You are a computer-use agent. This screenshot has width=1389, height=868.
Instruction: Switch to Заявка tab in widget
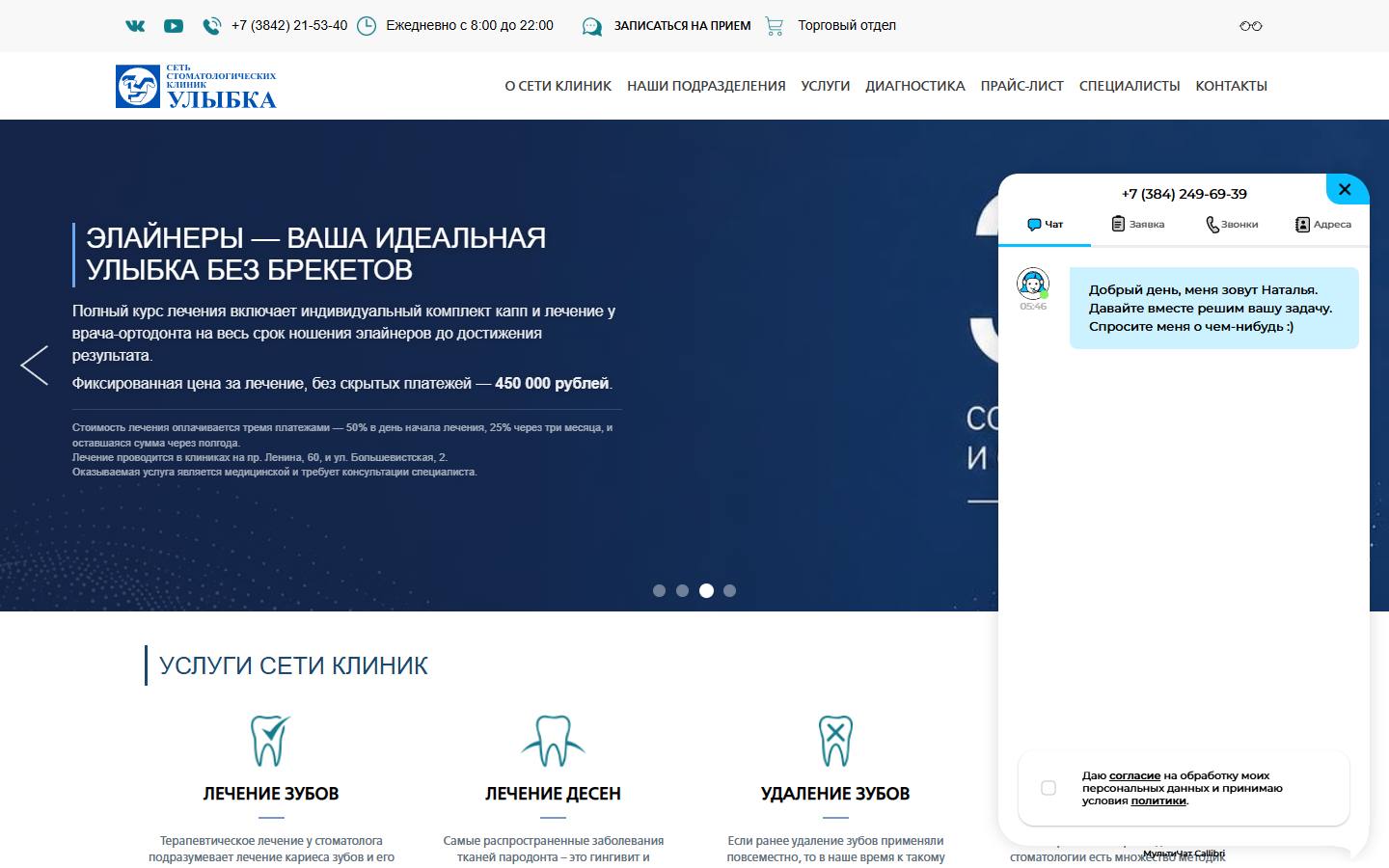(x=1137, y=225)
